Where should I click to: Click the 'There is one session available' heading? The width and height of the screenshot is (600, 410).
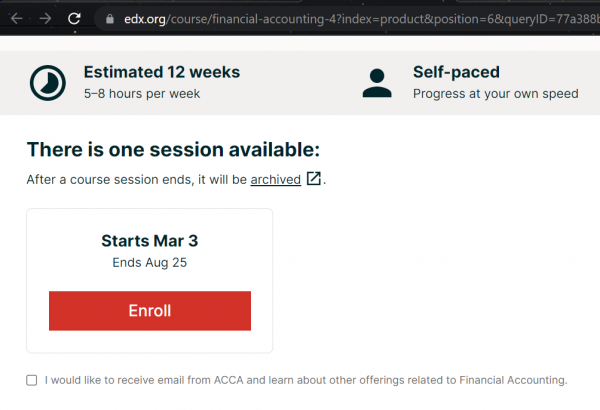173,149
